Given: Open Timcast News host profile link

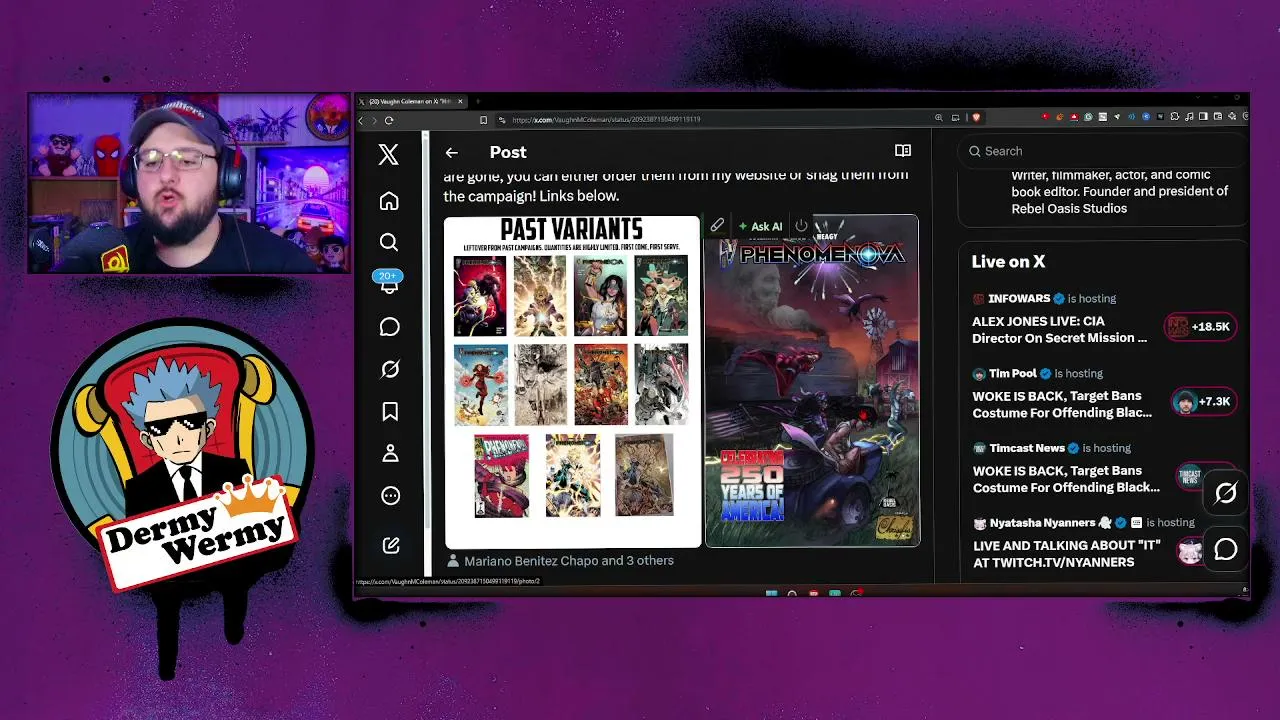Looking at the screenshot, I should (x=1026, y=448).
